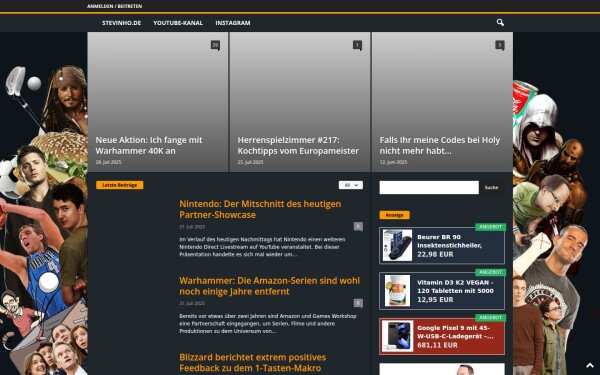Click Google Pixel 9 product thumbnail
Screen dimensions: 600x375
coord(397,336)
